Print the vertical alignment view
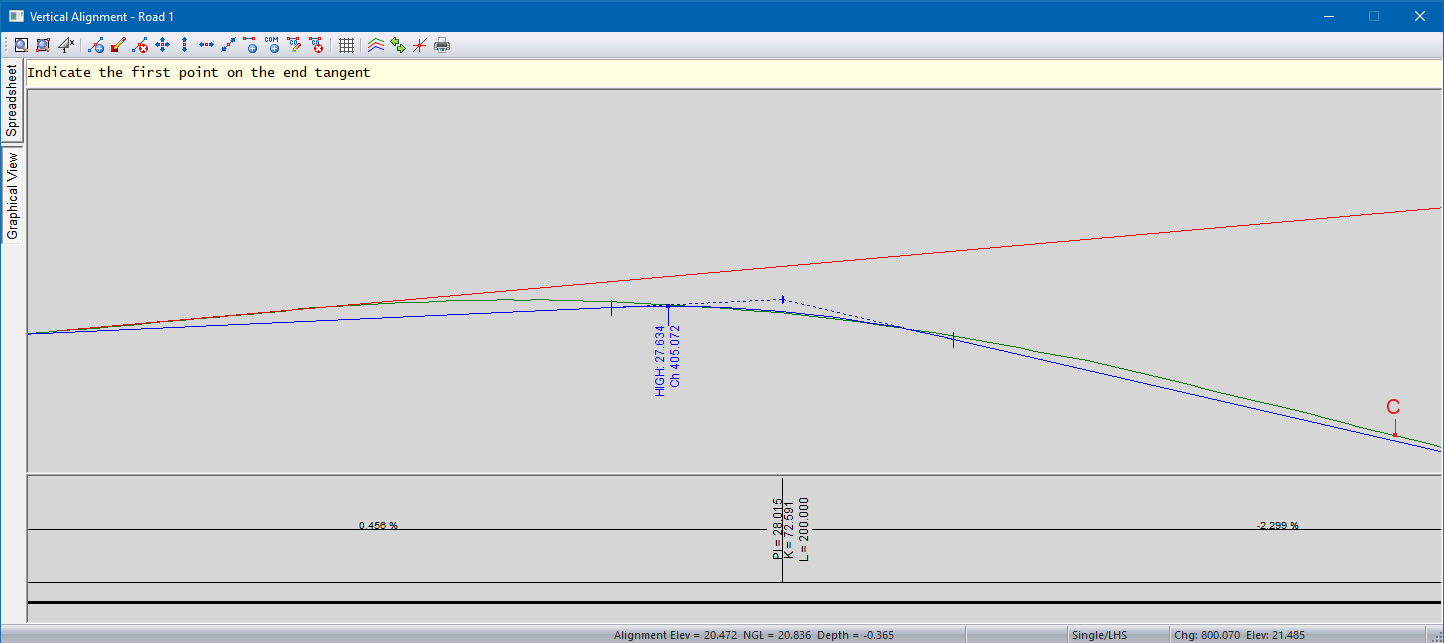Image resolution: width=1444 pixels, height=643 pixels. [442, 45]
